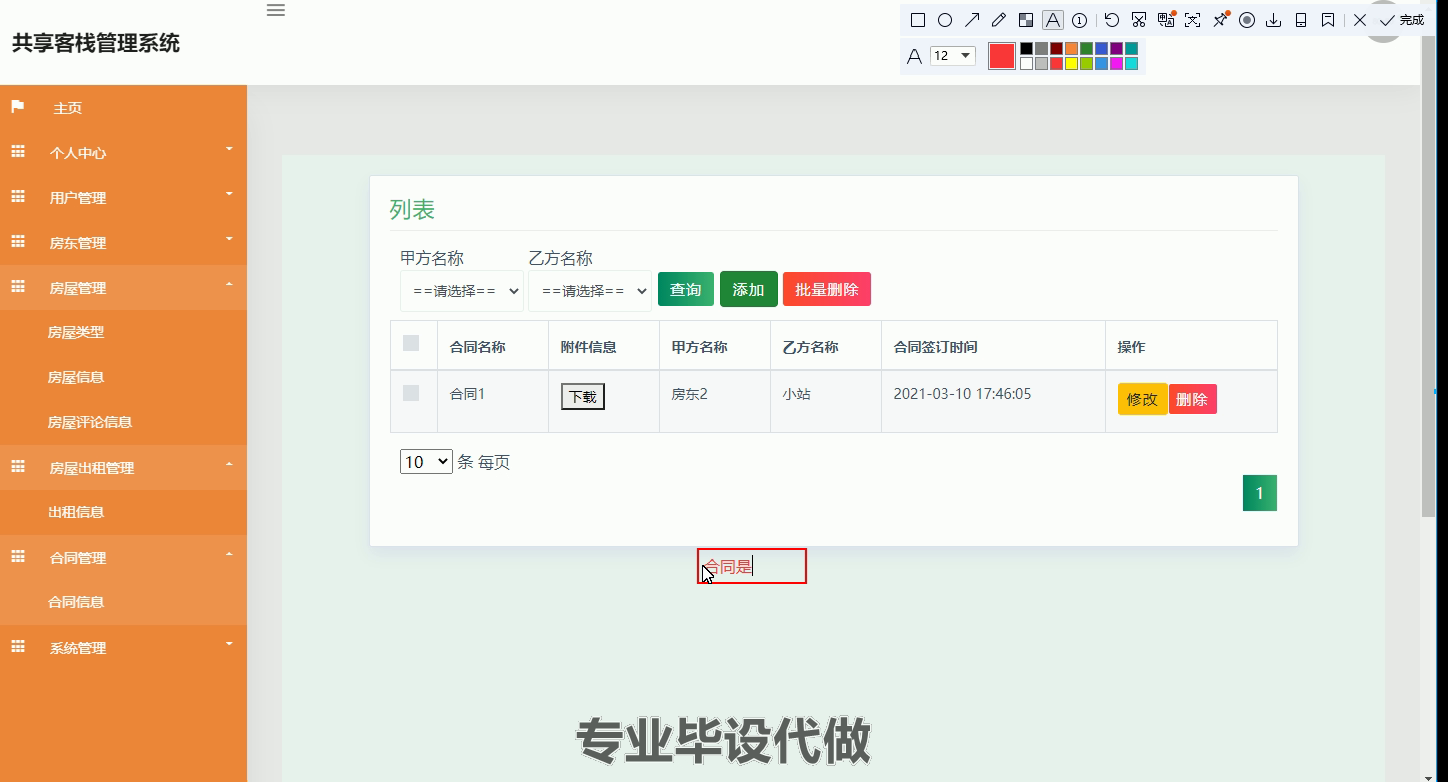Screen dimensions: 1448x782
Task: Select the rectangle annotation tool
Action: pos(918,20)
